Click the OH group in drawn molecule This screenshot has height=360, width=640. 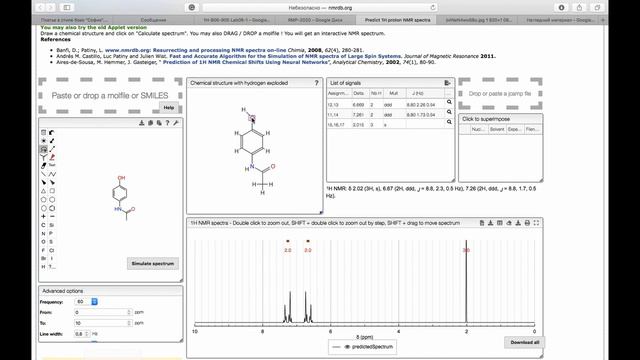[x=121, y=178]
